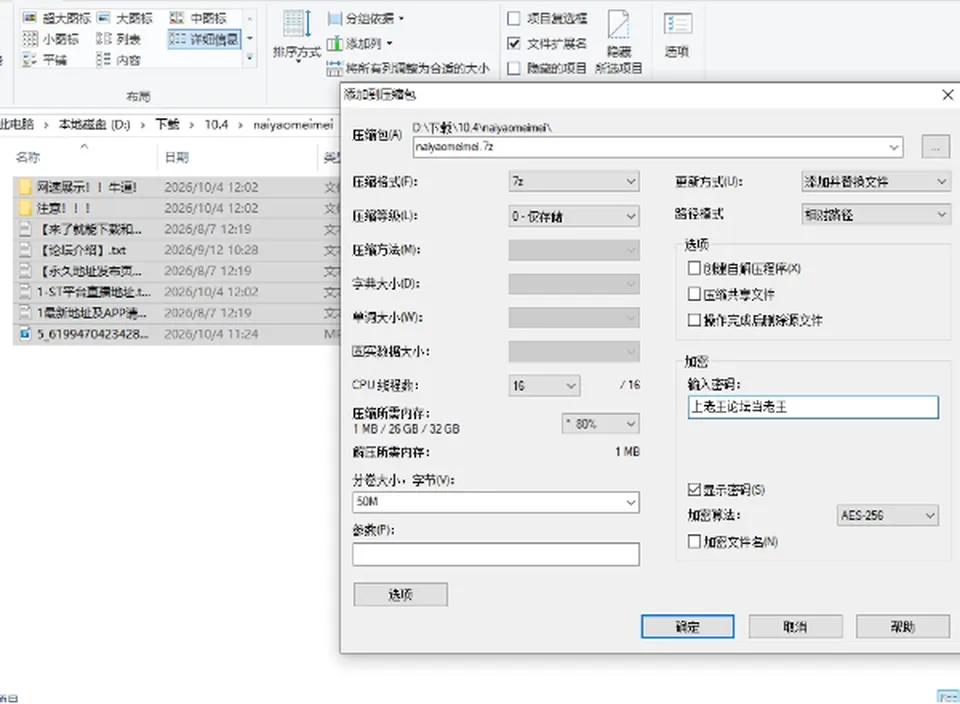Image resolution: width=960 pixels, height=704 pixels.
Task: Select the 超大图标 extra large icons layout
Action: (56, 18)
